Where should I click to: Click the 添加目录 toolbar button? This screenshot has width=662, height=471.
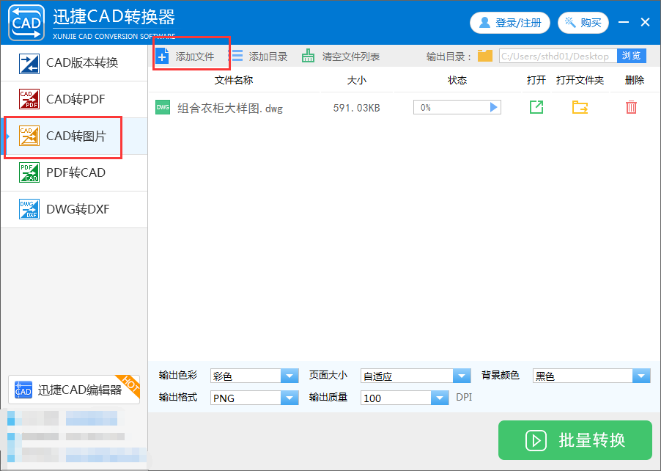point(259,56)
